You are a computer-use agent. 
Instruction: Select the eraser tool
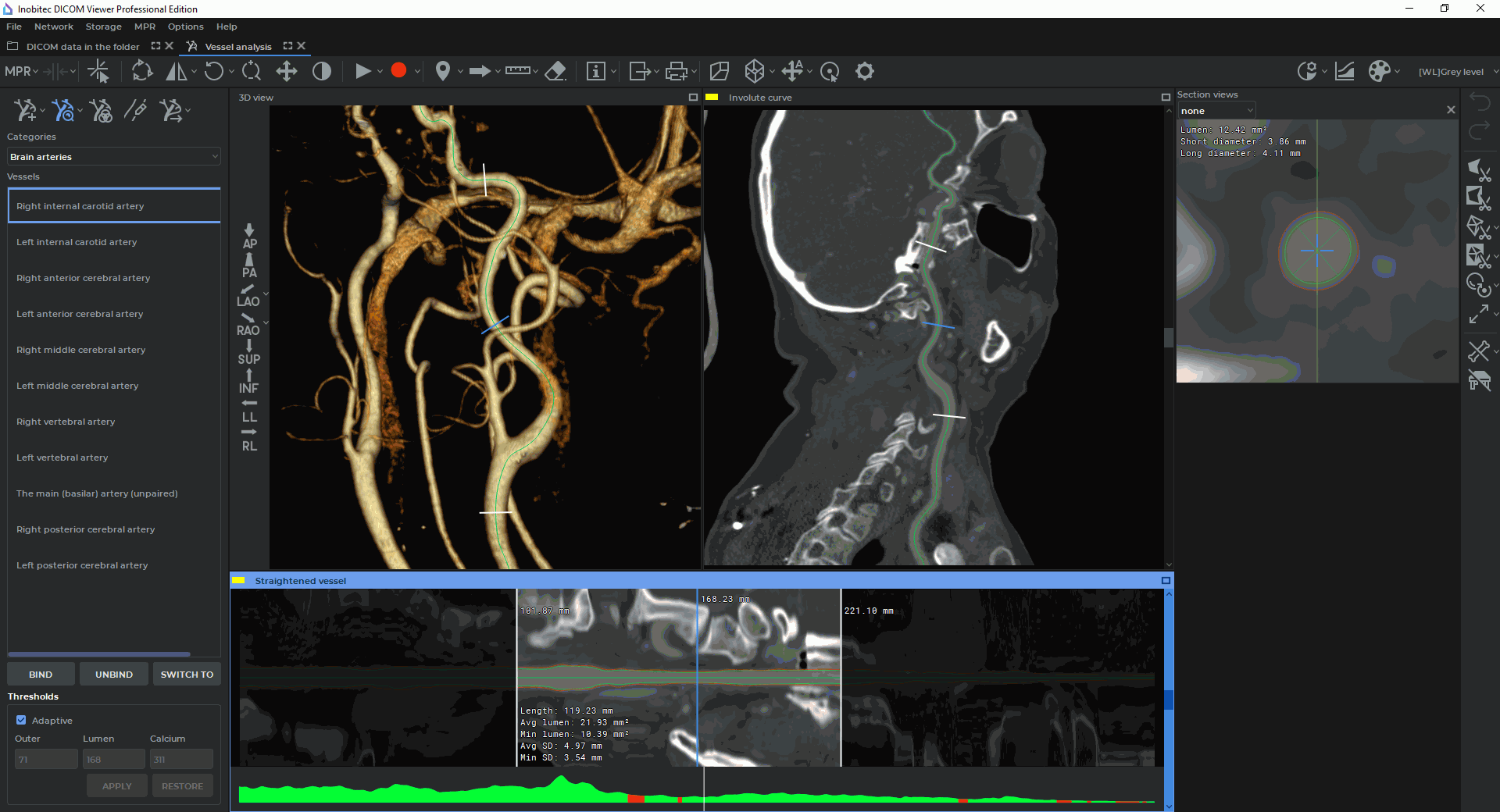tap(555, 71)
